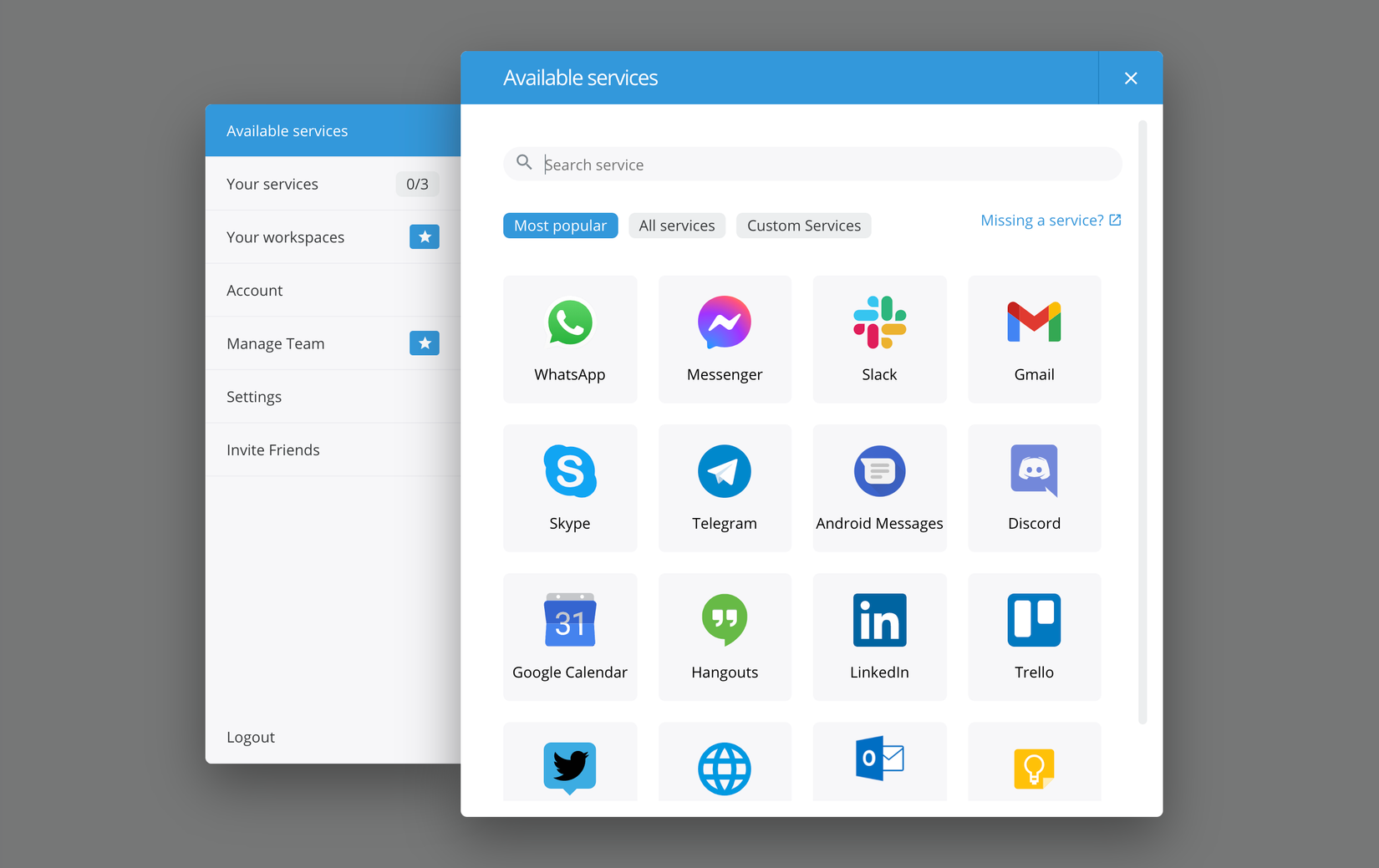Viewport: 1379px width, 868px height.
Task: Select the Outlook mail service icon
Action: coord(879,759)
